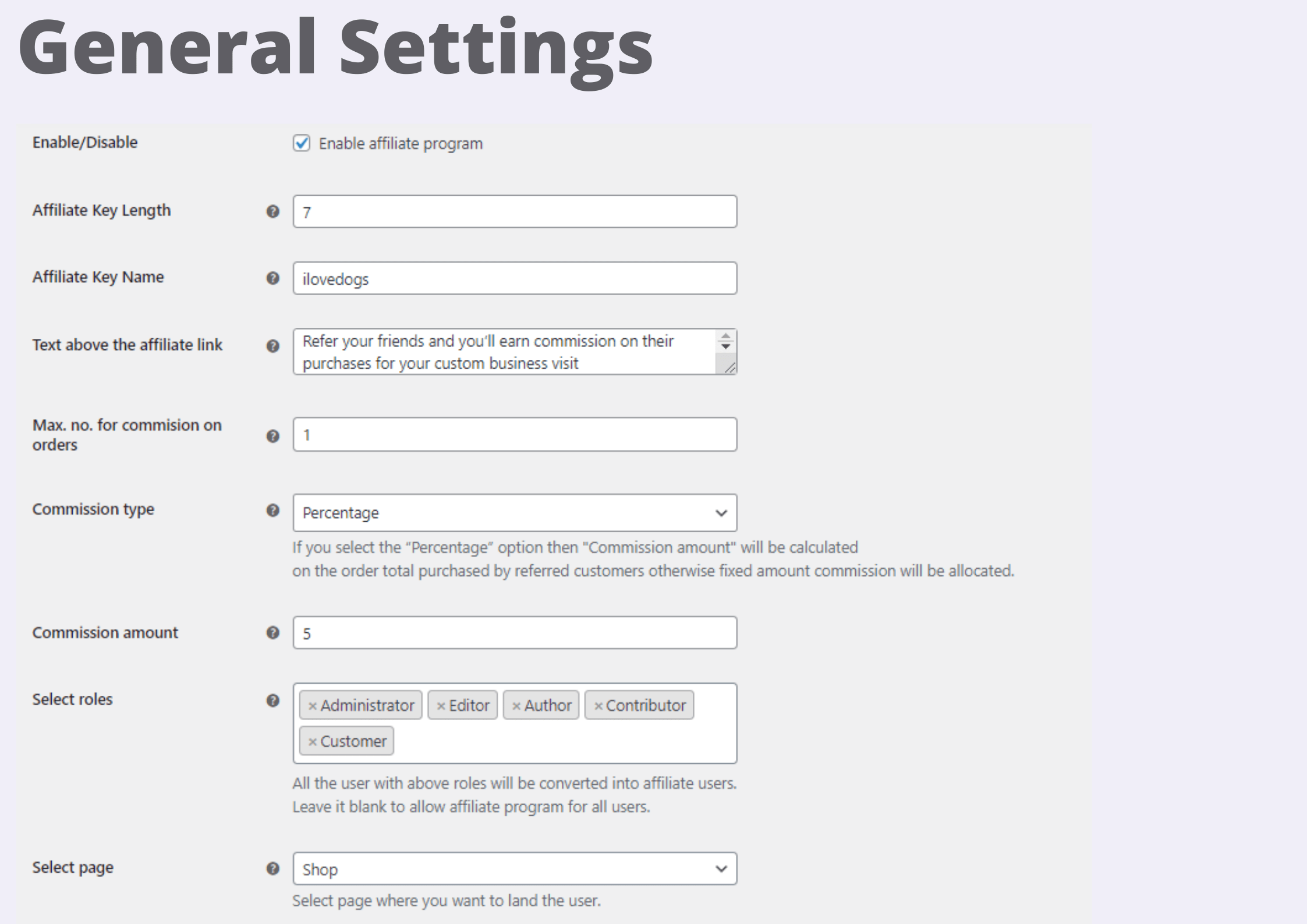The image size is (1307, 924).
Task: Click the Commission type help icon
Action: [x=272, y=510]
